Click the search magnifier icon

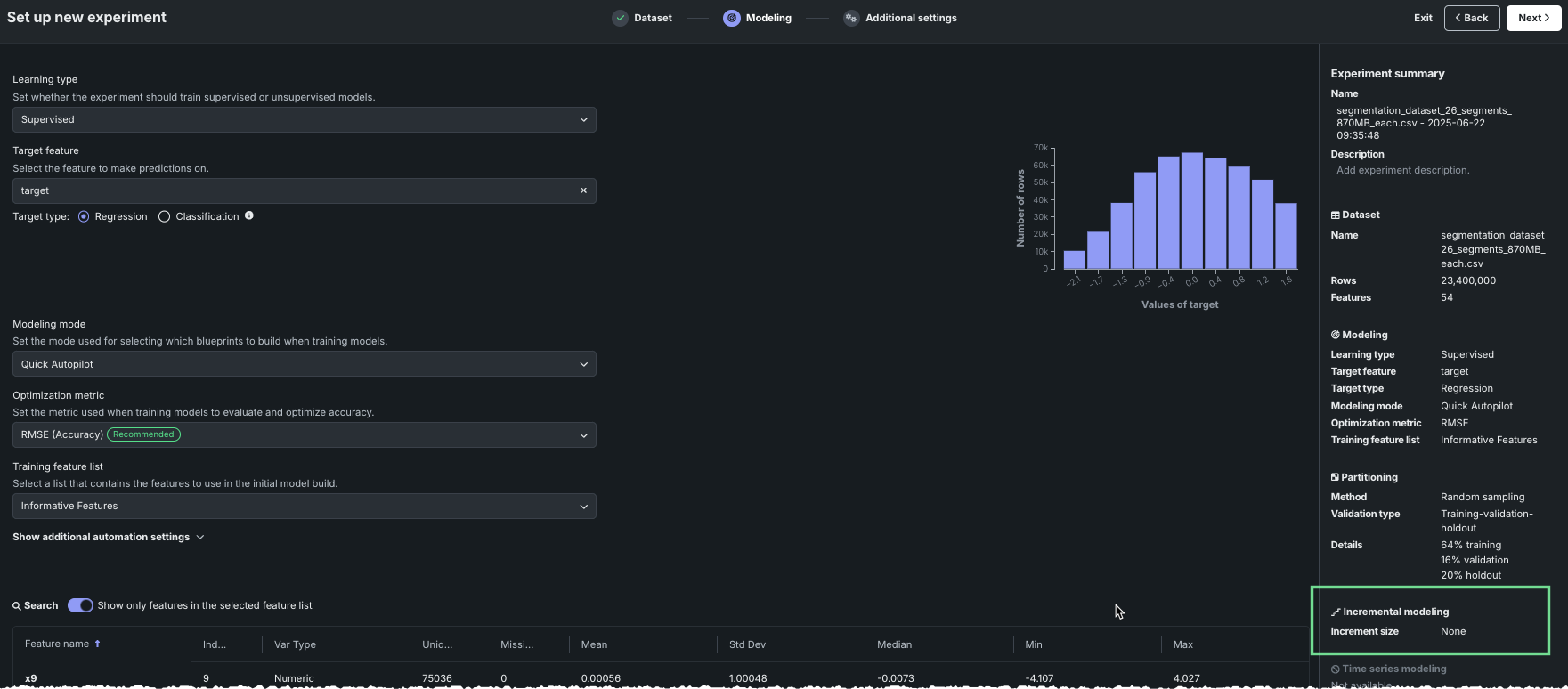click(x=17, y=606)
